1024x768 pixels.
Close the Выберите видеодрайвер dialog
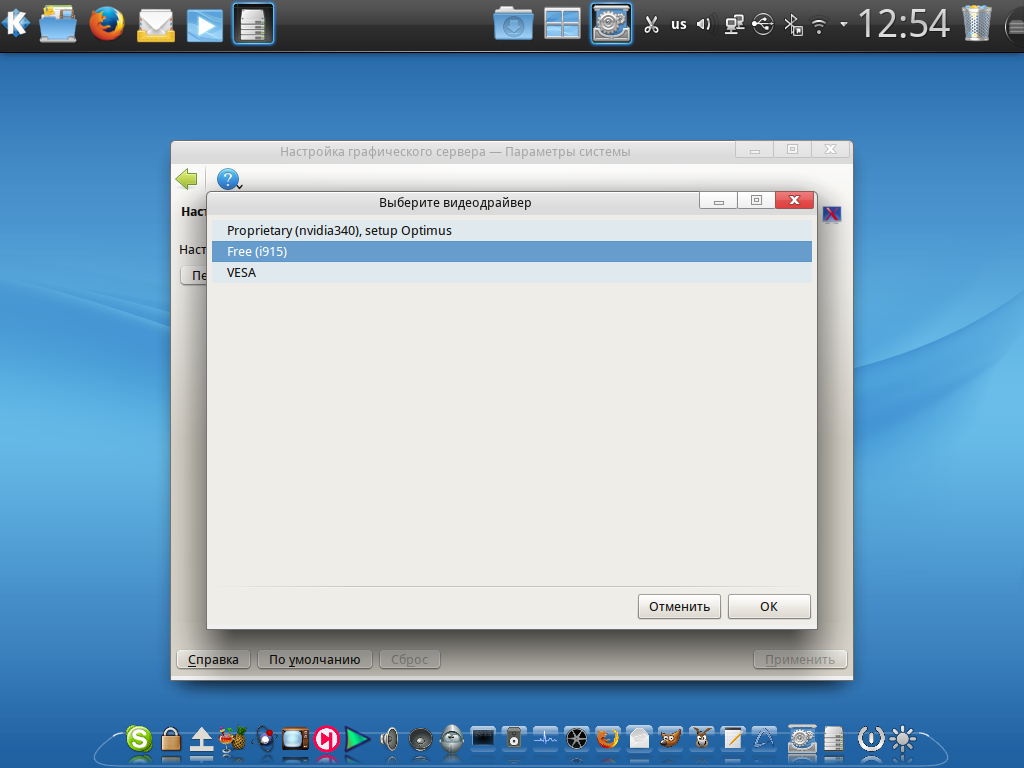point(794,200)
